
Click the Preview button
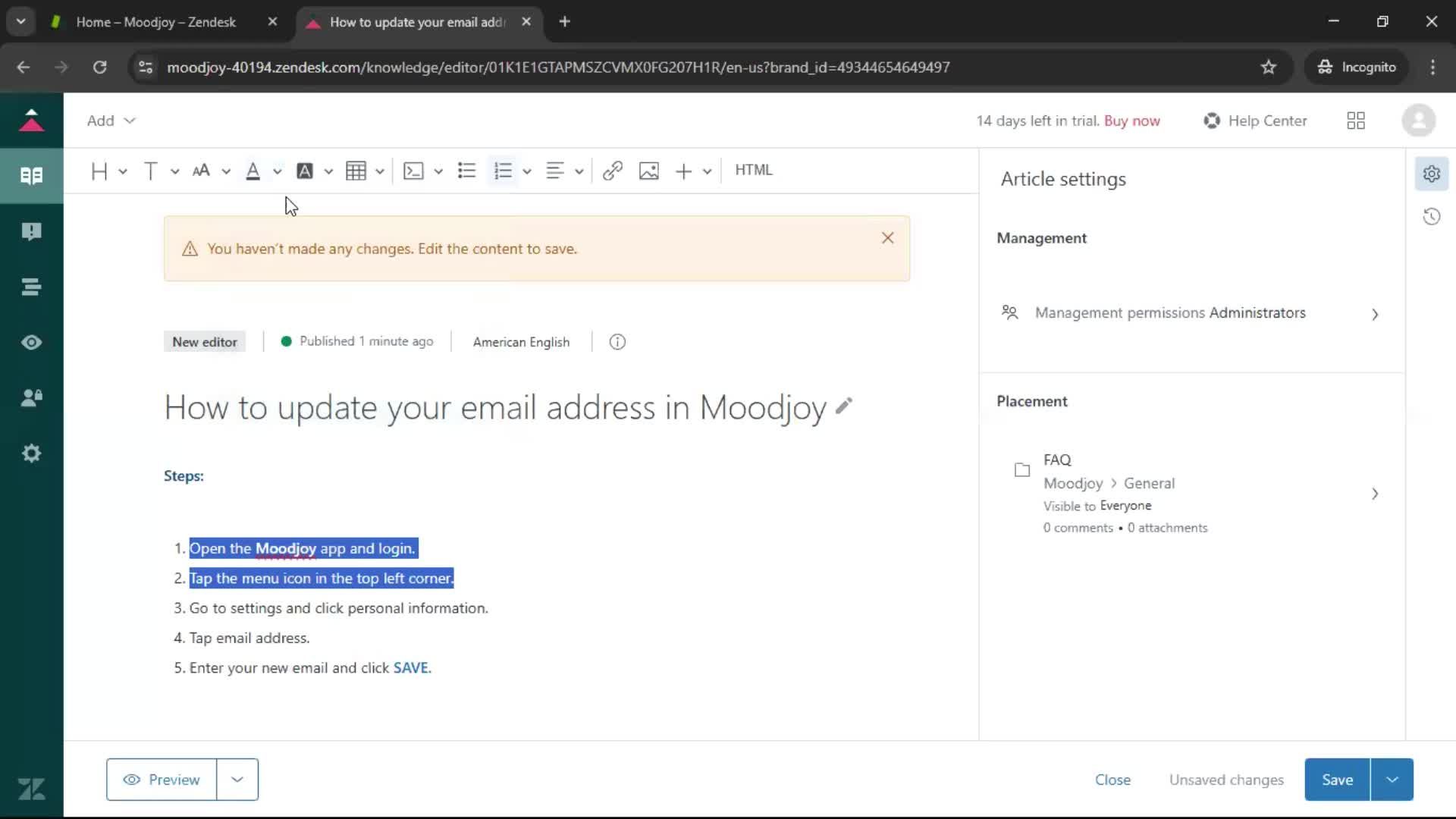pos(162,780)
